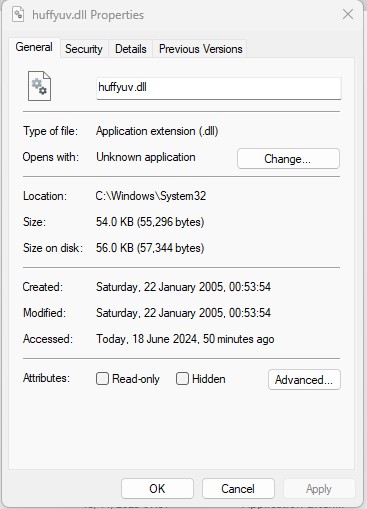
Task: Click the Application extension (.dll) file type text
Action: click(x=157, y=131)
